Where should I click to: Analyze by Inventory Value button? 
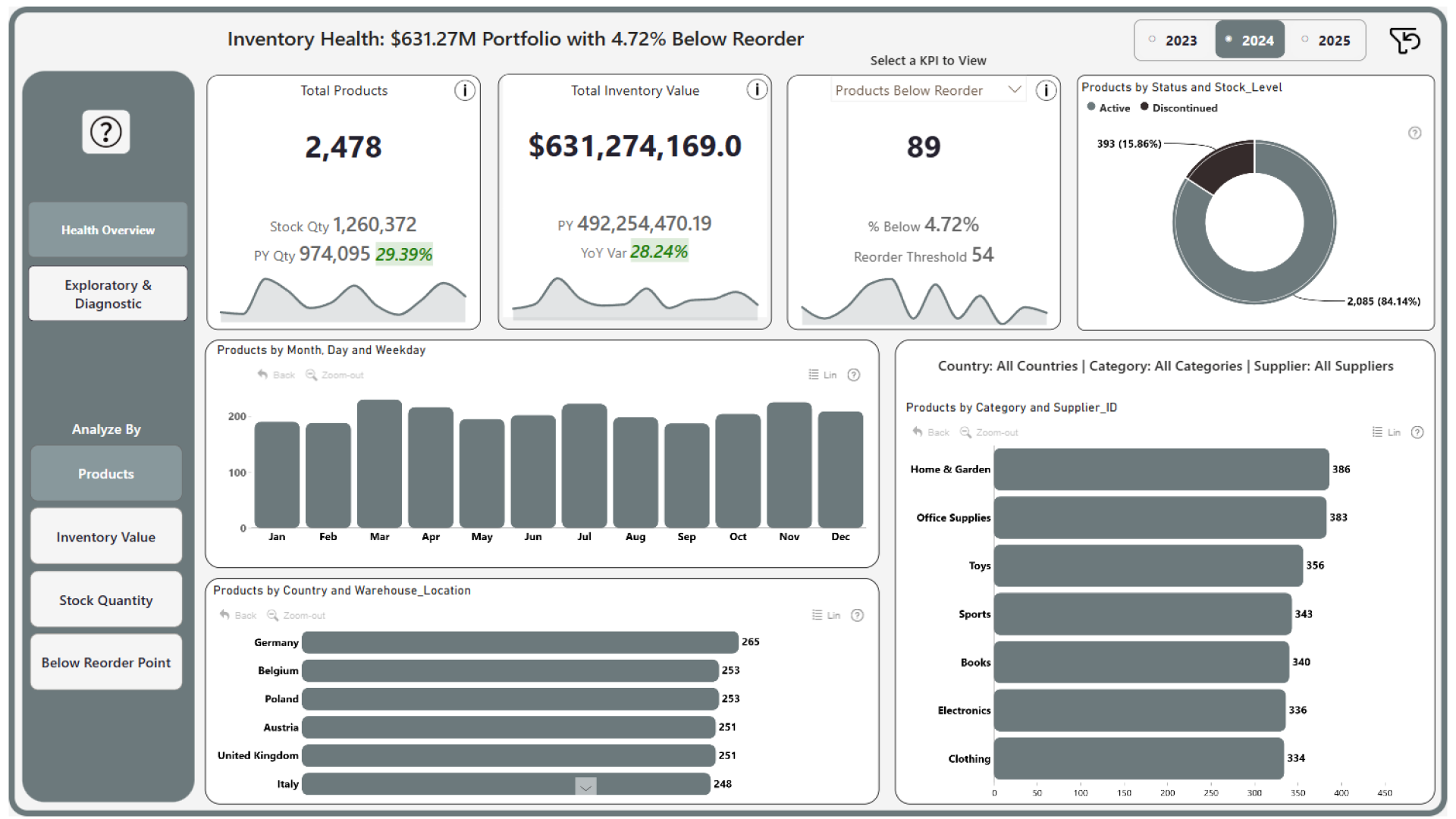tap(106, 537)
